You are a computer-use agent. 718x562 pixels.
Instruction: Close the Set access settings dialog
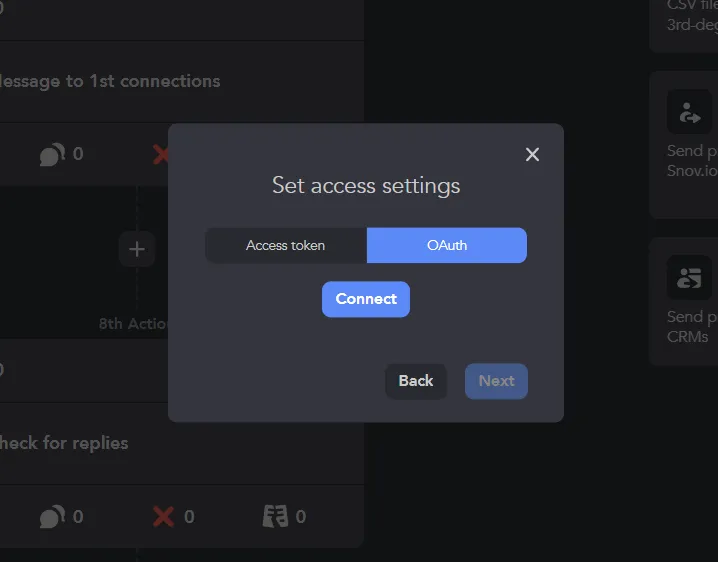coord(532,154)
